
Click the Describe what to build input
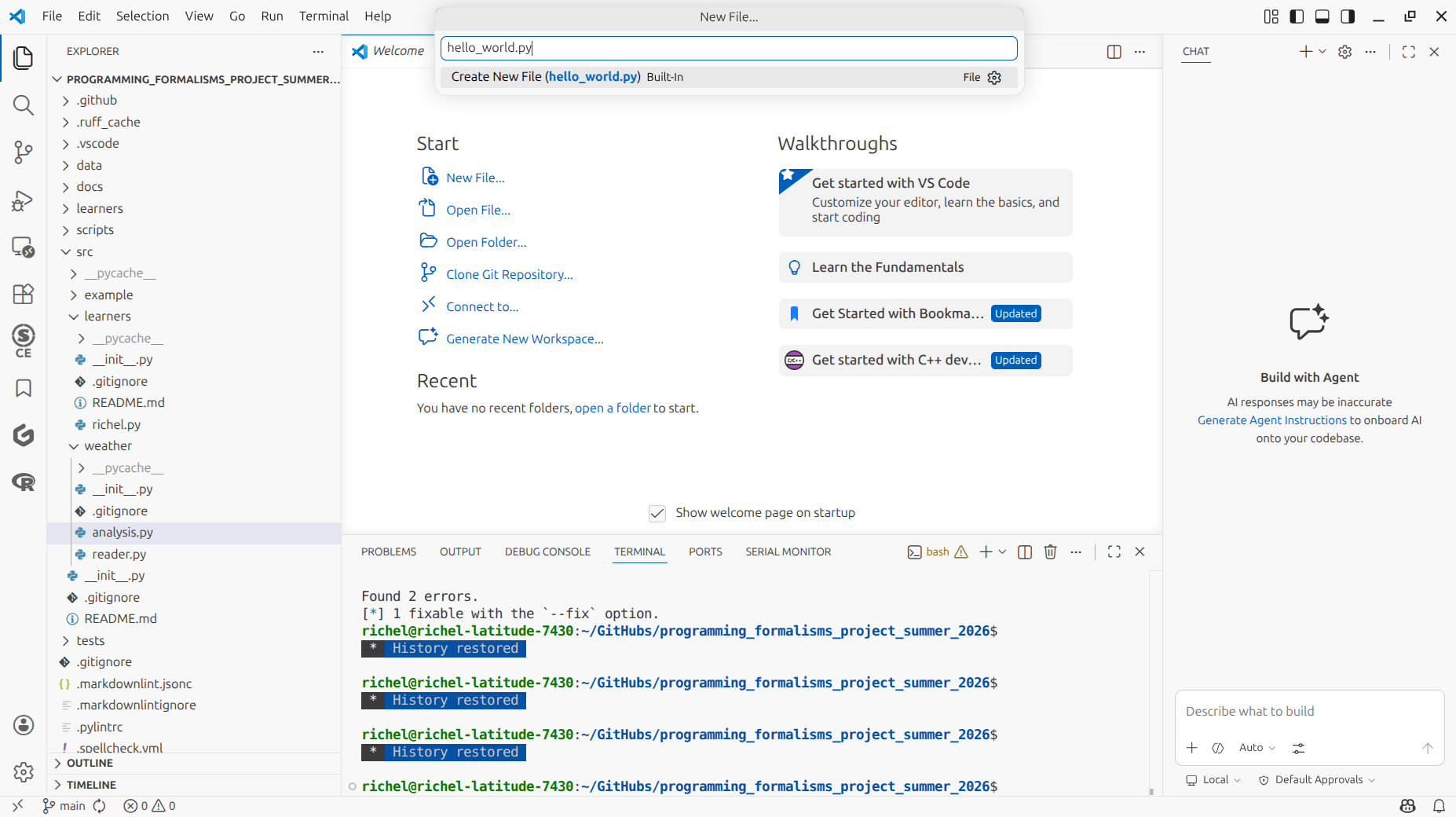1309,712
